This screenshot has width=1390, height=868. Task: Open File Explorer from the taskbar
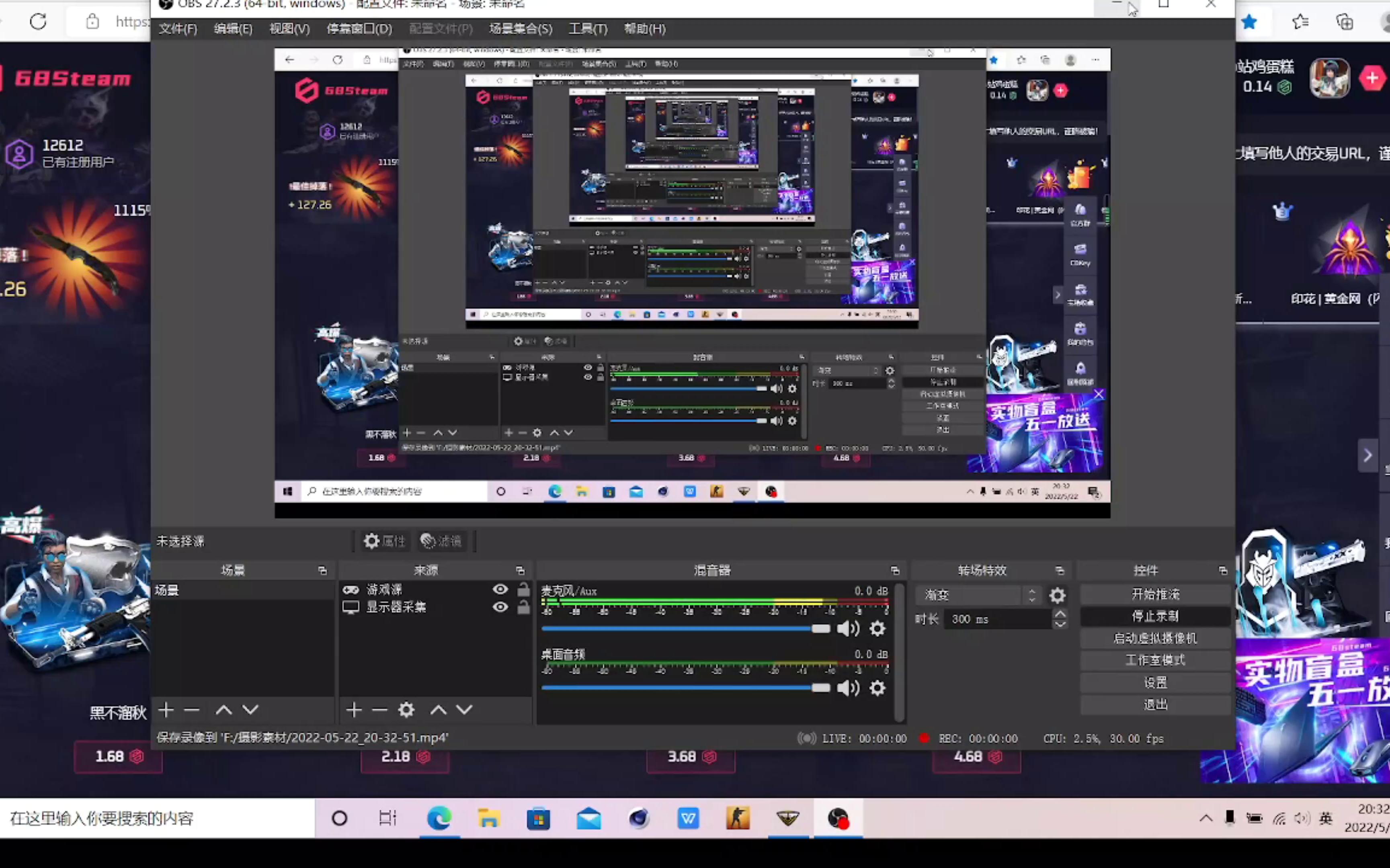(489, 818)
